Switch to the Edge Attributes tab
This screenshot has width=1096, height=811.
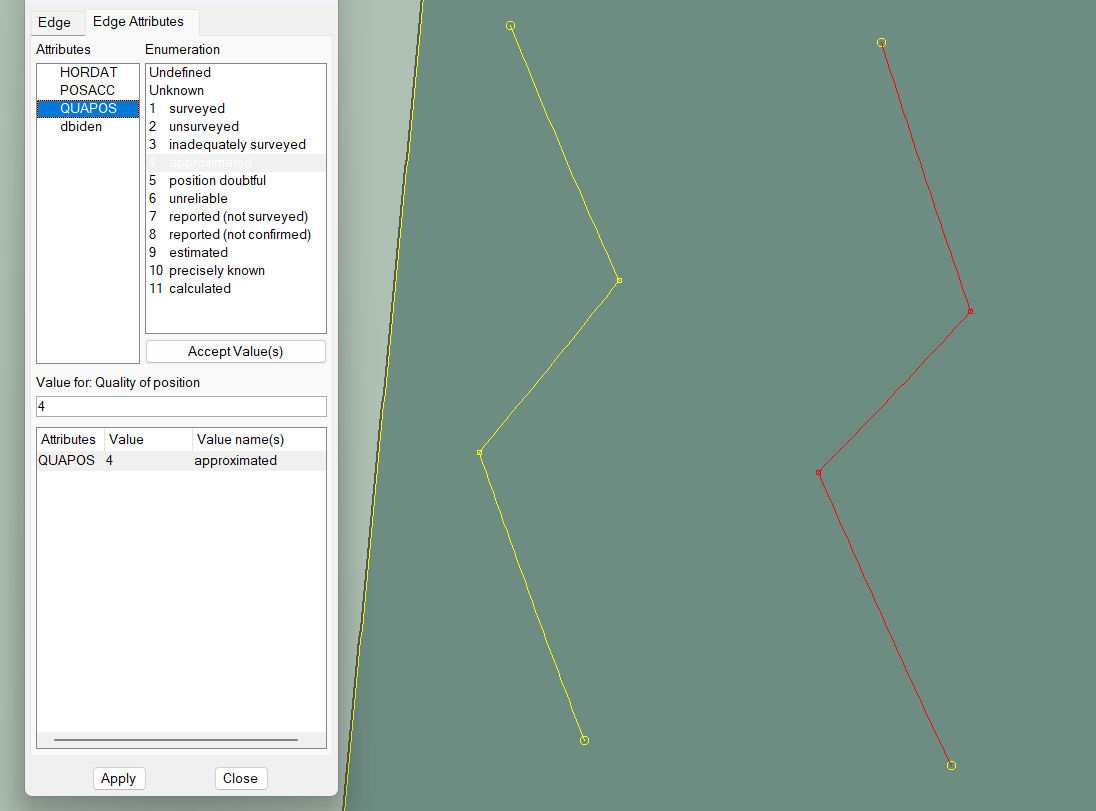pos(141,21)
